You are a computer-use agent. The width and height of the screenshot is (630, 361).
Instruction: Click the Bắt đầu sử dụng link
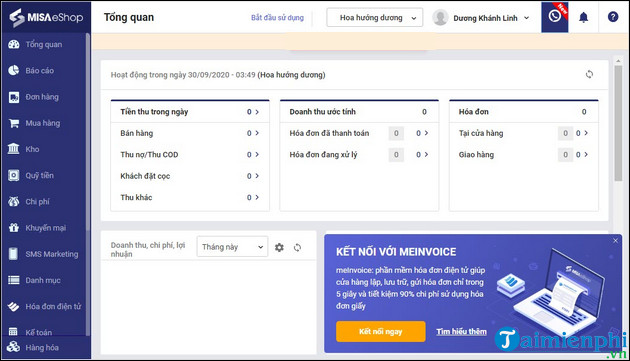coord(277,18)
